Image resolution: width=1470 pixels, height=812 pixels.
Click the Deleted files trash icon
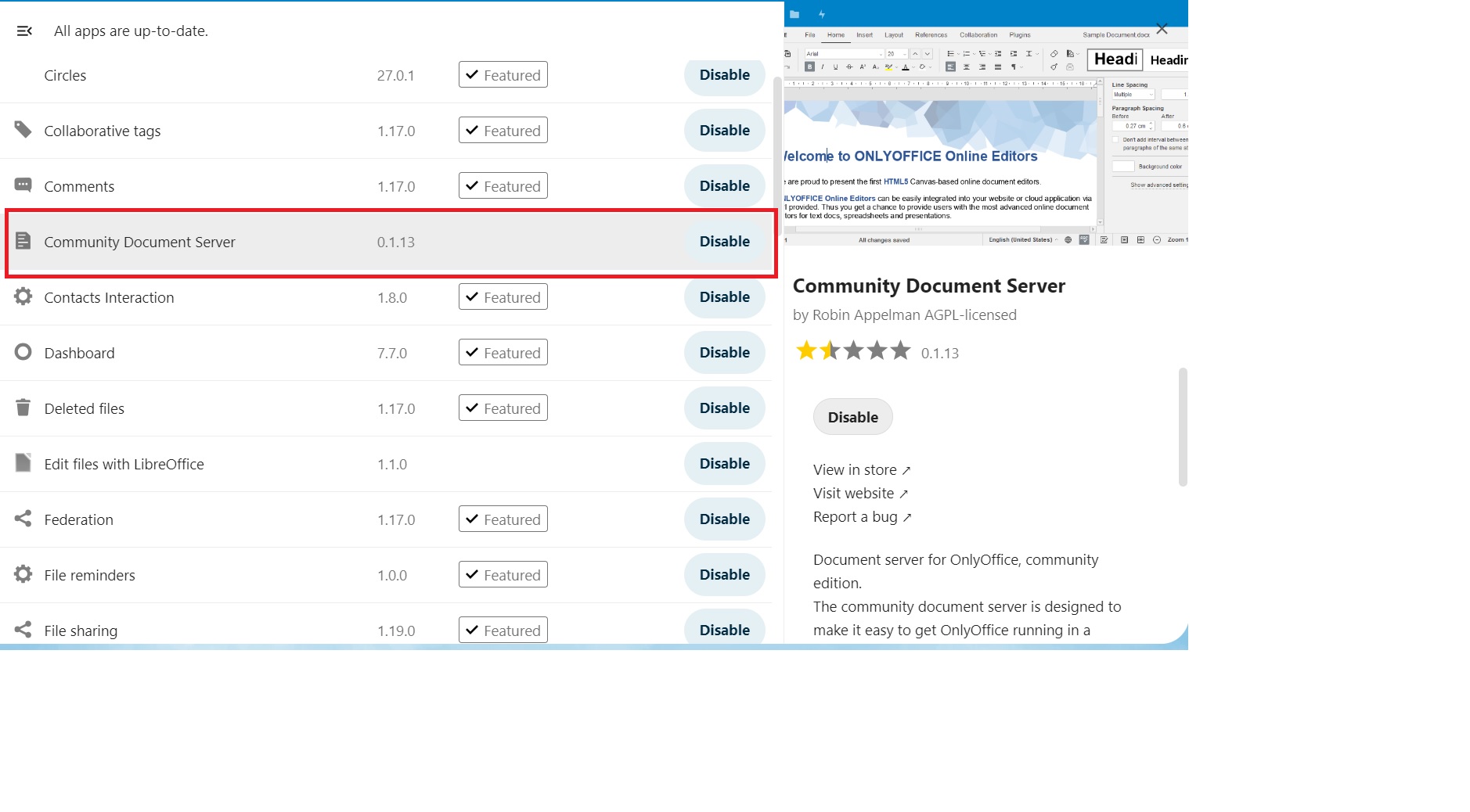point(23,408)
